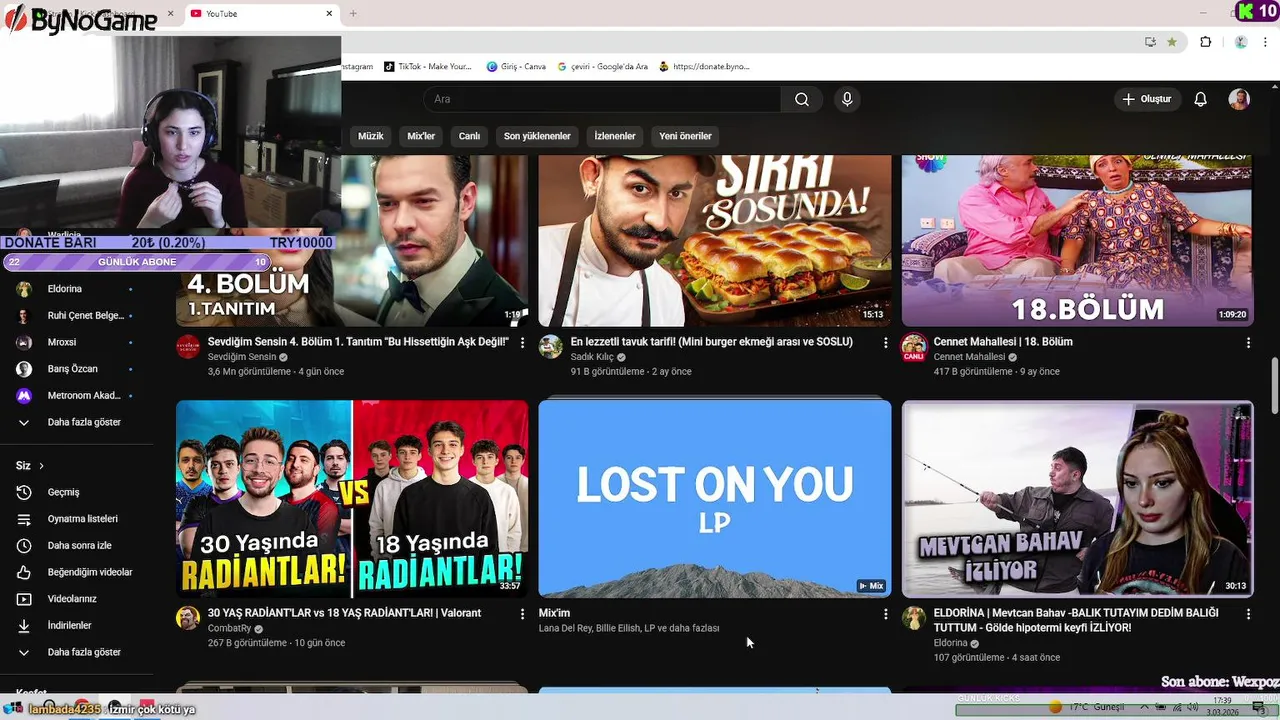Select the Canlı filter chip
The image size is (1280, 720).
[x=469, y=136]
